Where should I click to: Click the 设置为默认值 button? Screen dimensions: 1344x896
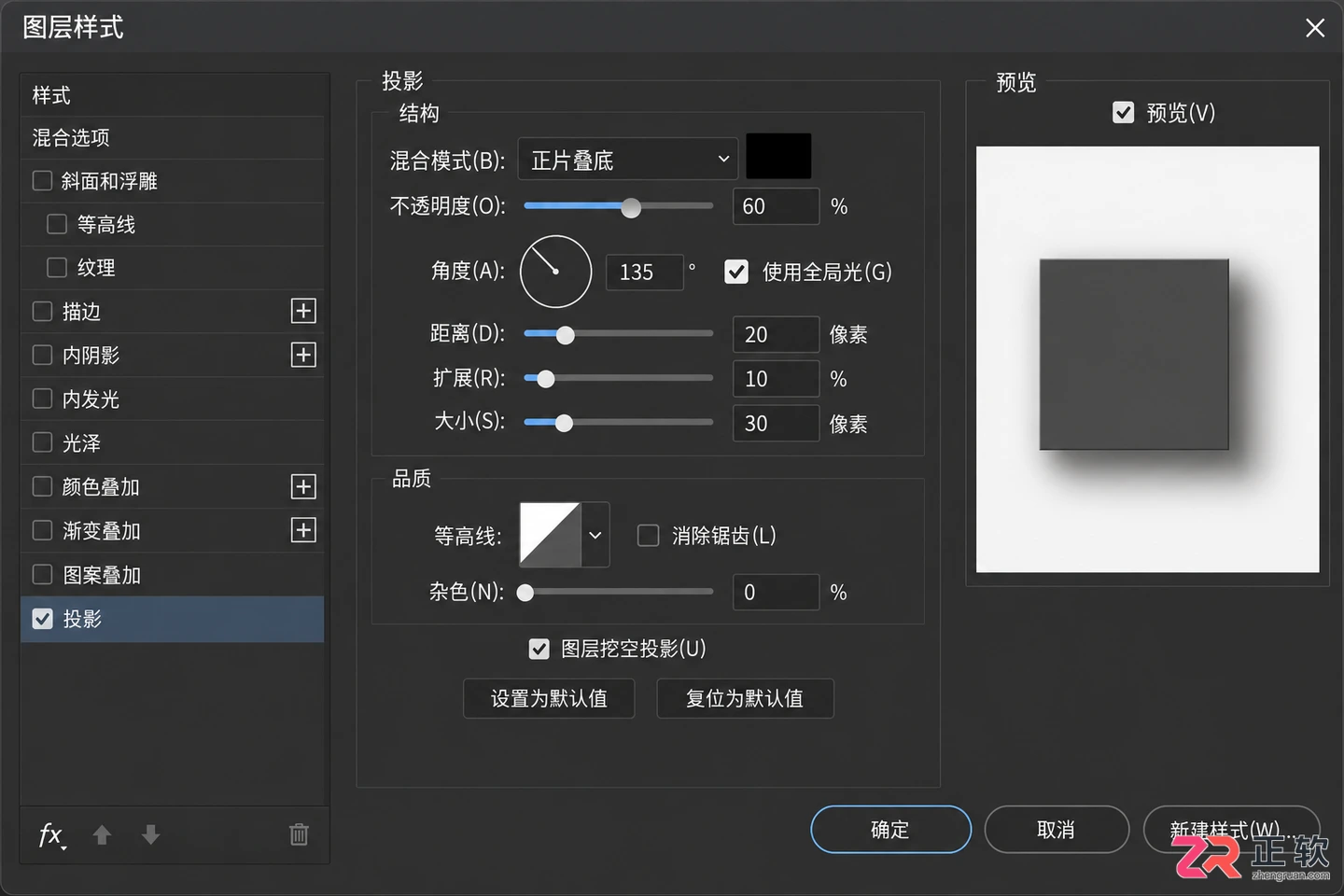[x=549, y=698]
